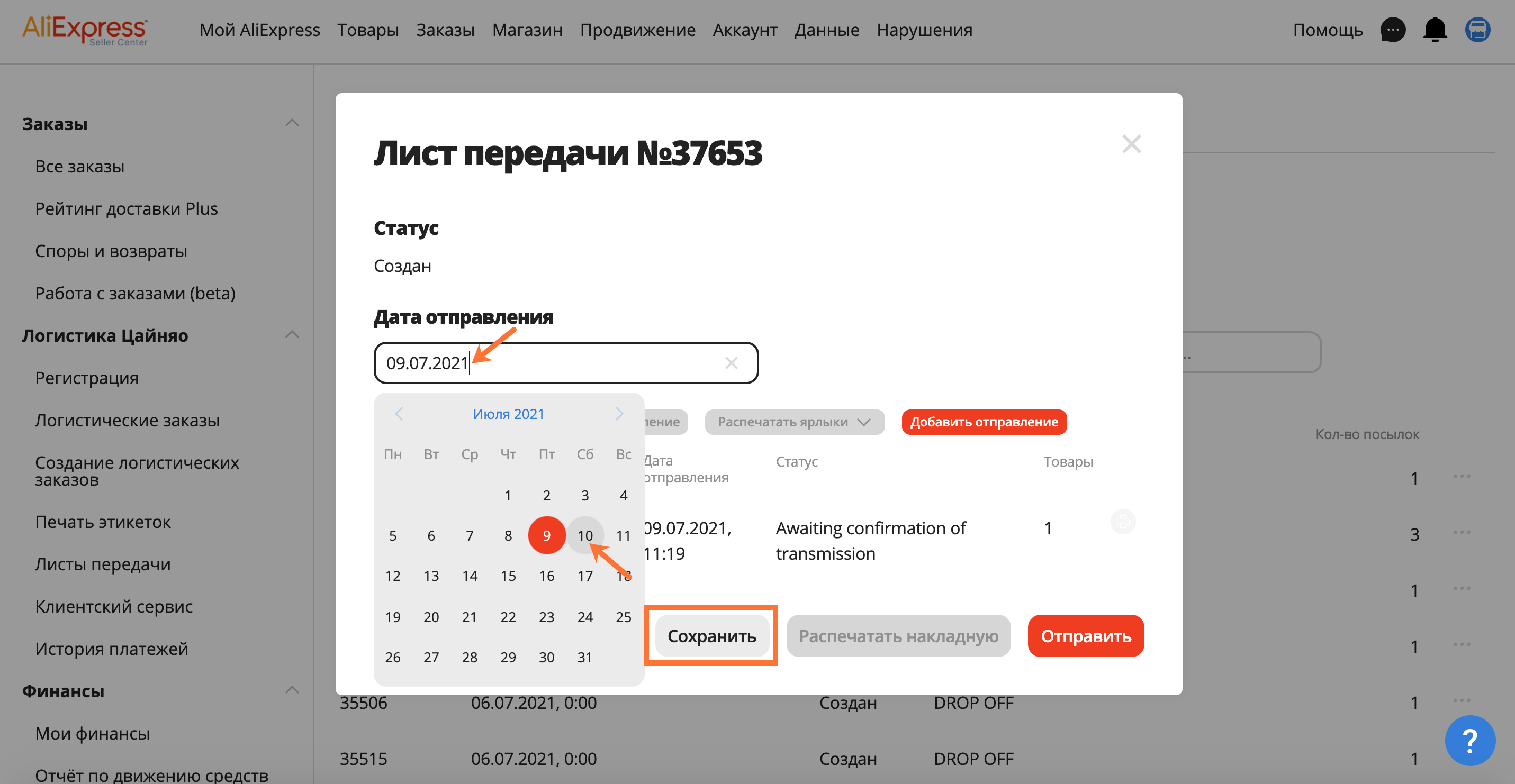
Task: Choose July 23 in the calendar
Action: (x=547, y=617)
